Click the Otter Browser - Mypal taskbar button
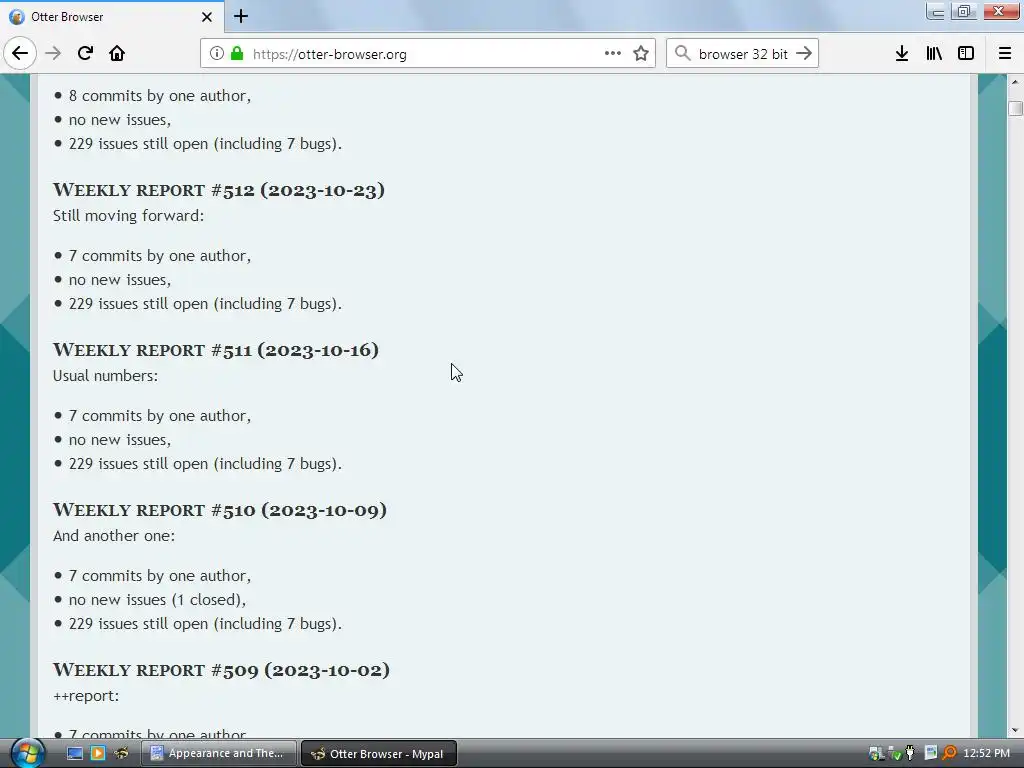 point(379,754)
